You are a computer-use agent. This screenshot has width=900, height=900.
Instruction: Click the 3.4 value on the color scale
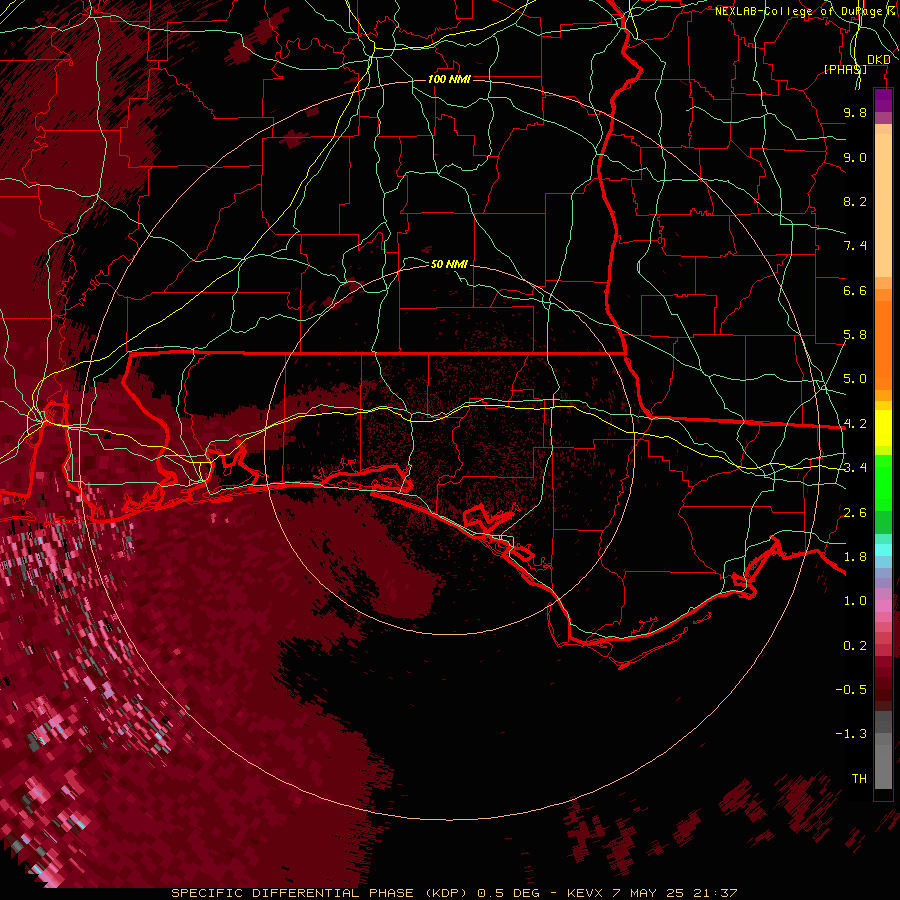click(855, 468)
